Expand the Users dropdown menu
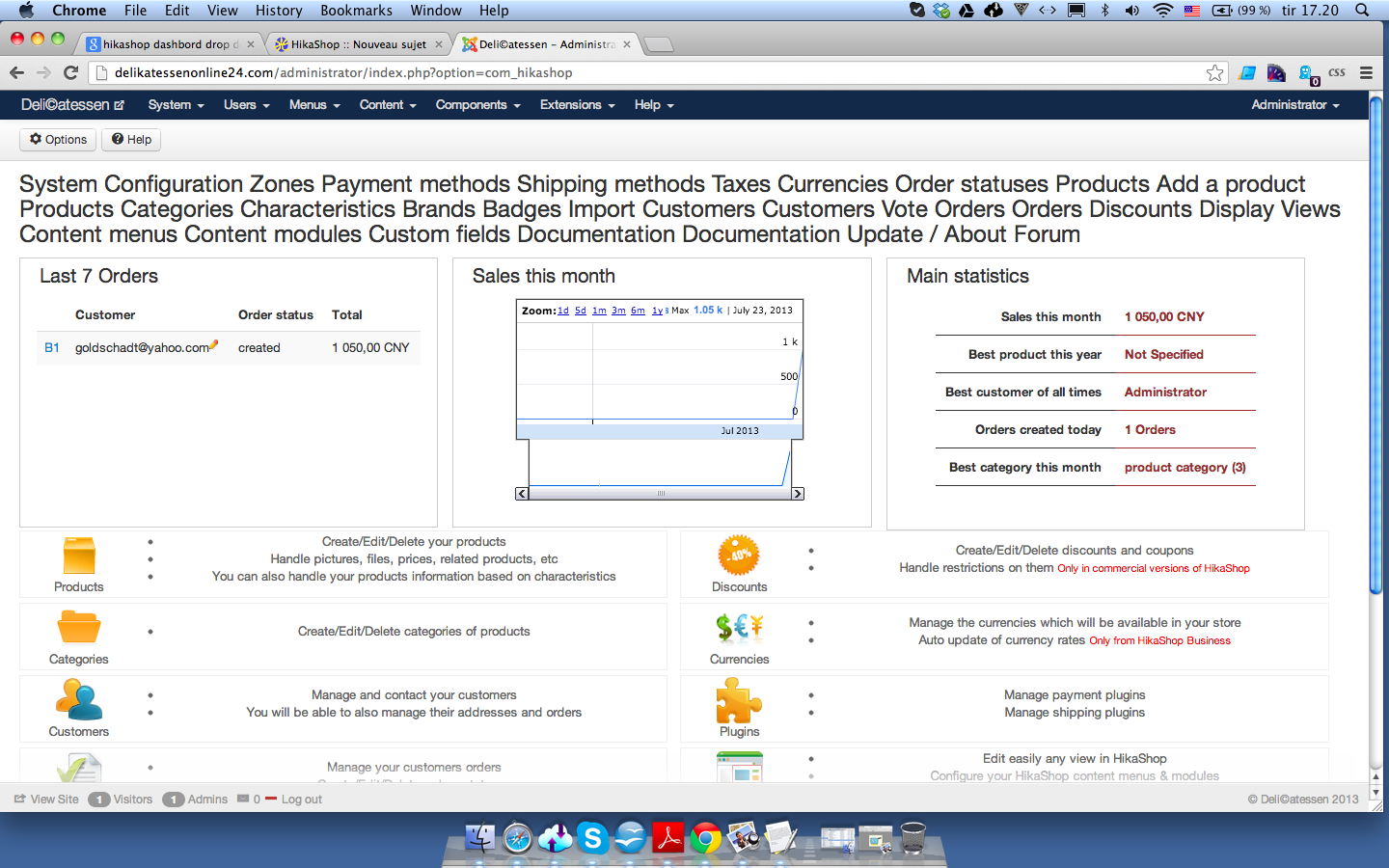Image resolution: width=1389 pixels, height=868 pixels. [246, 105]
